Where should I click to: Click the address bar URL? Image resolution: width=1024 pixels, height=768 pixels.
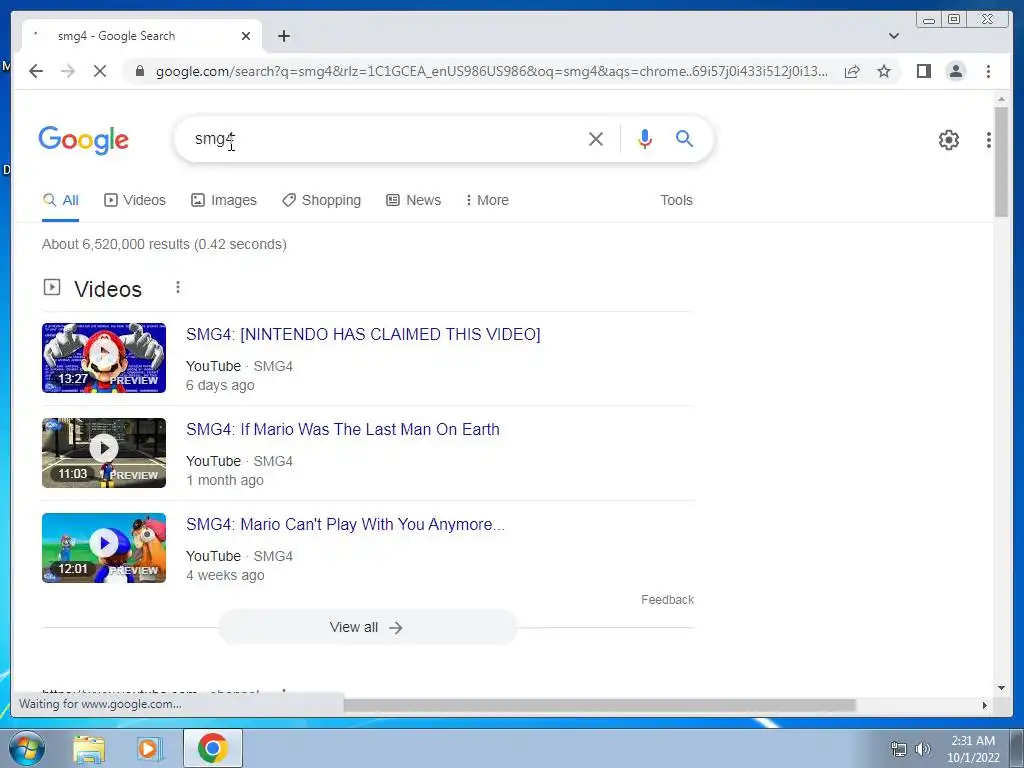pos(491,71)
